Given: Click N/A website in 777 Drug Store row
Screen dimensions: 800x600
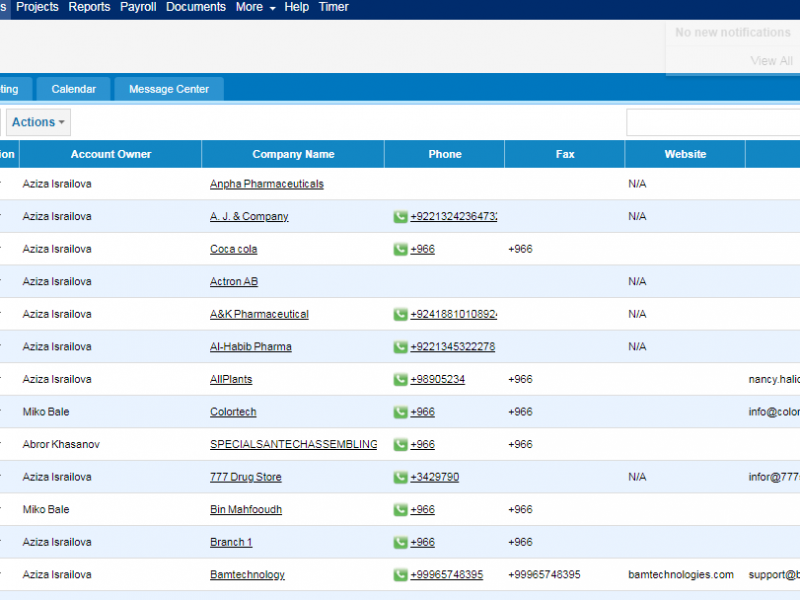Looking at the screenshot, I should [637, 478].
